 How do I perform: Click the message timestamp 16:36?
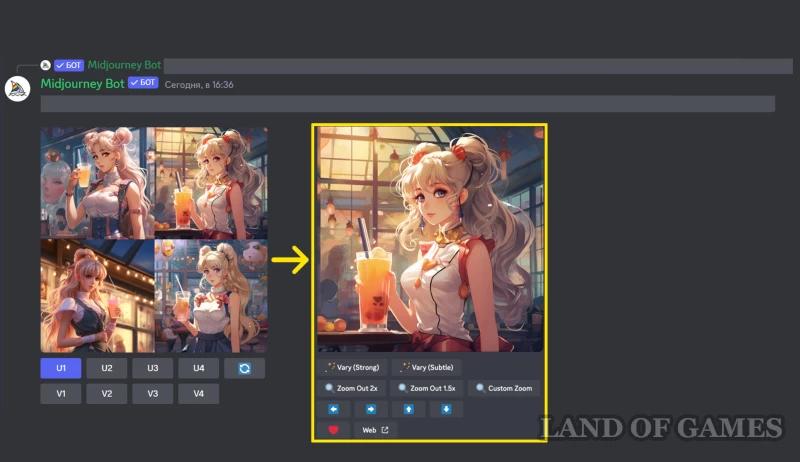point(199,85)
